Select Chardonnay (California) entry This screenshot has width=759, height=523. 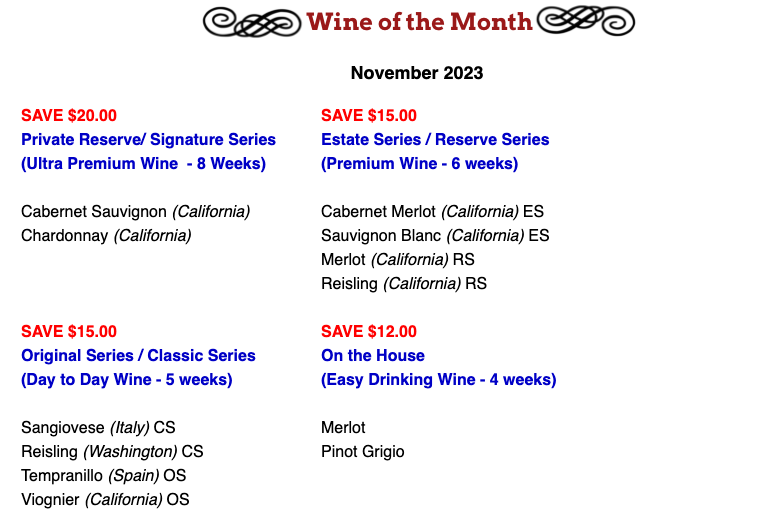[106, 236]
